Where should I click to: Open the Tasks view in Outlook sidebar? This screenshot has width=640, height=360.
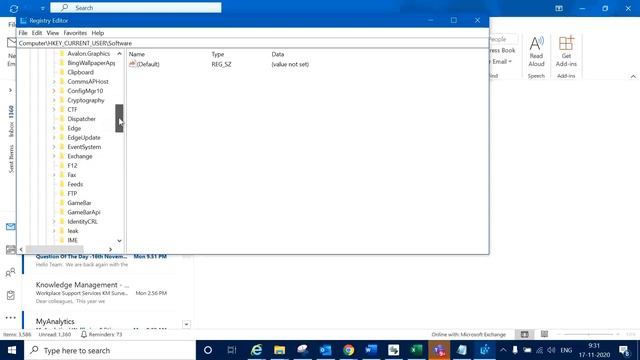pyautogui.click(x=11, y=295)
